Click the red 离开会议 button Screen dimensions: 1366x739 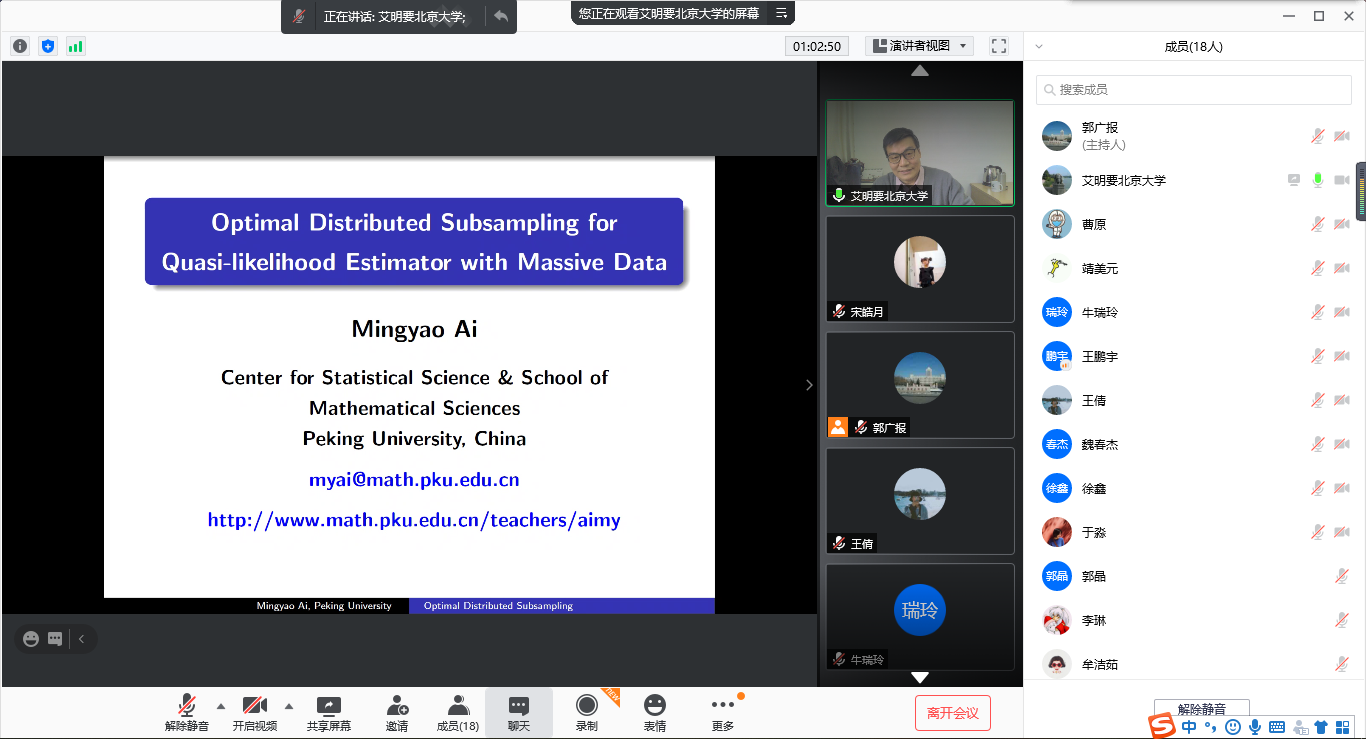[952, 713]
